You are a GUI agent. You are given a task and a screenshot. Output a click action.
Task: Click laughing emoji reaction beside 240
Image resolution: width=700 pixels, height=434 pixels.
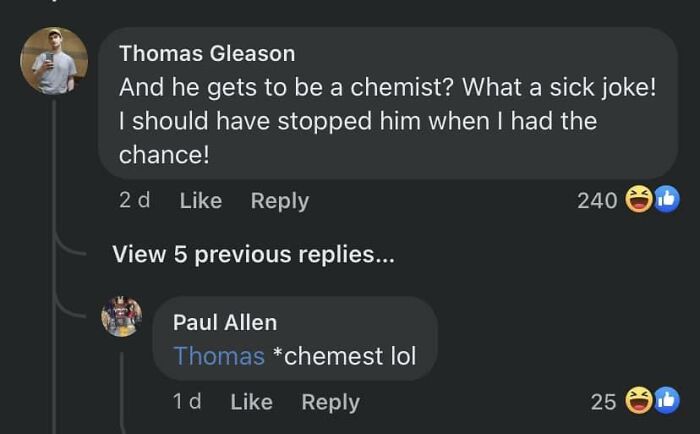637,201
